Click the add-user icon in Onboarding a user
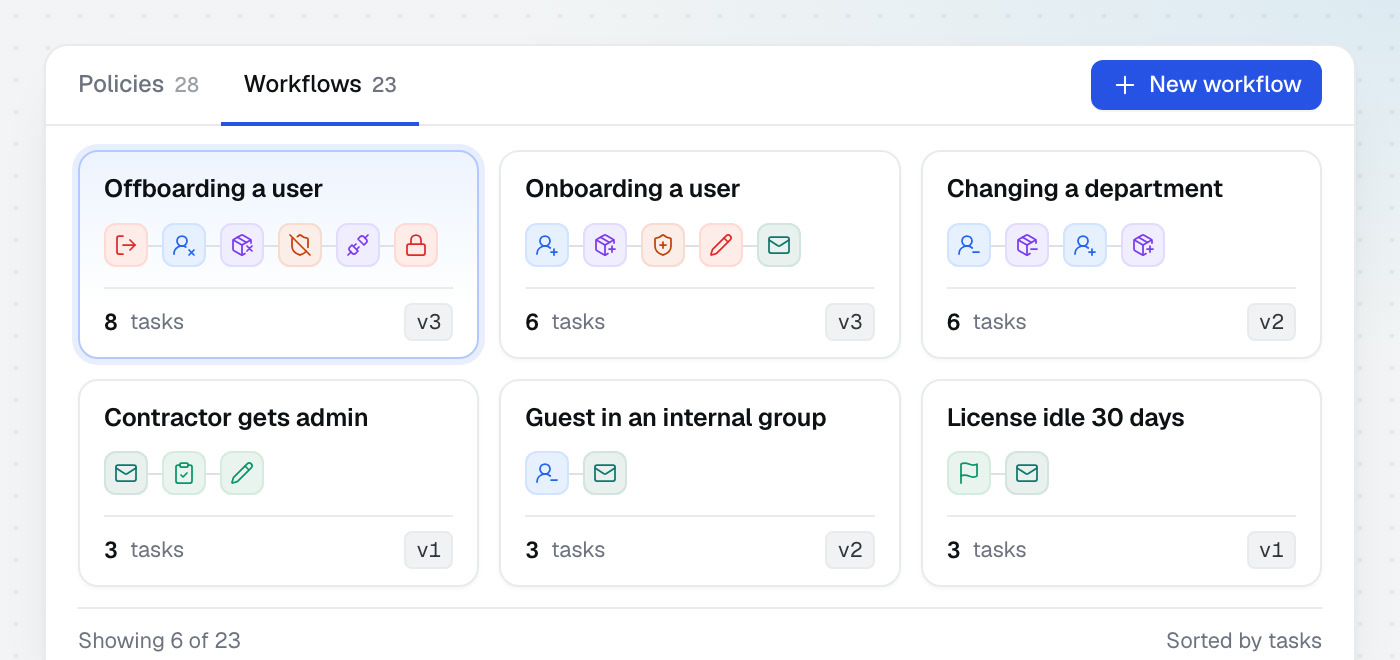 tap(547, 245)
